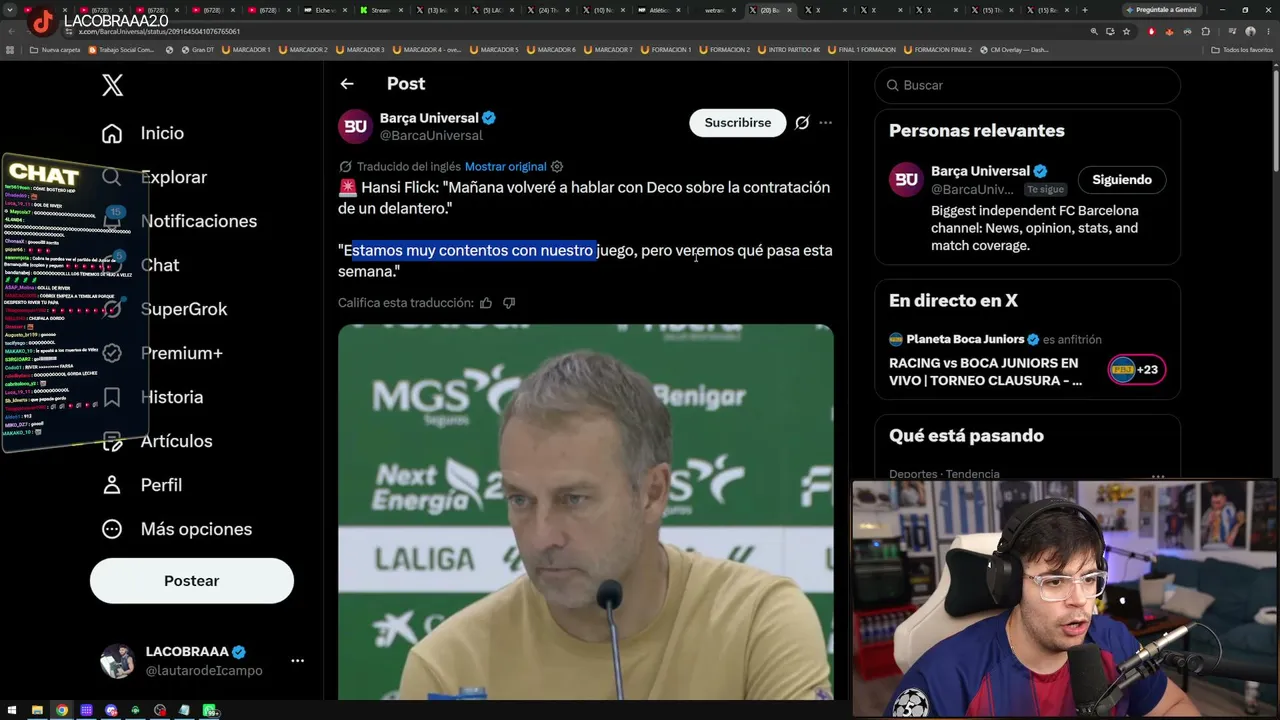Open the MARCADOR 1 bookmark

coord(246,49)
